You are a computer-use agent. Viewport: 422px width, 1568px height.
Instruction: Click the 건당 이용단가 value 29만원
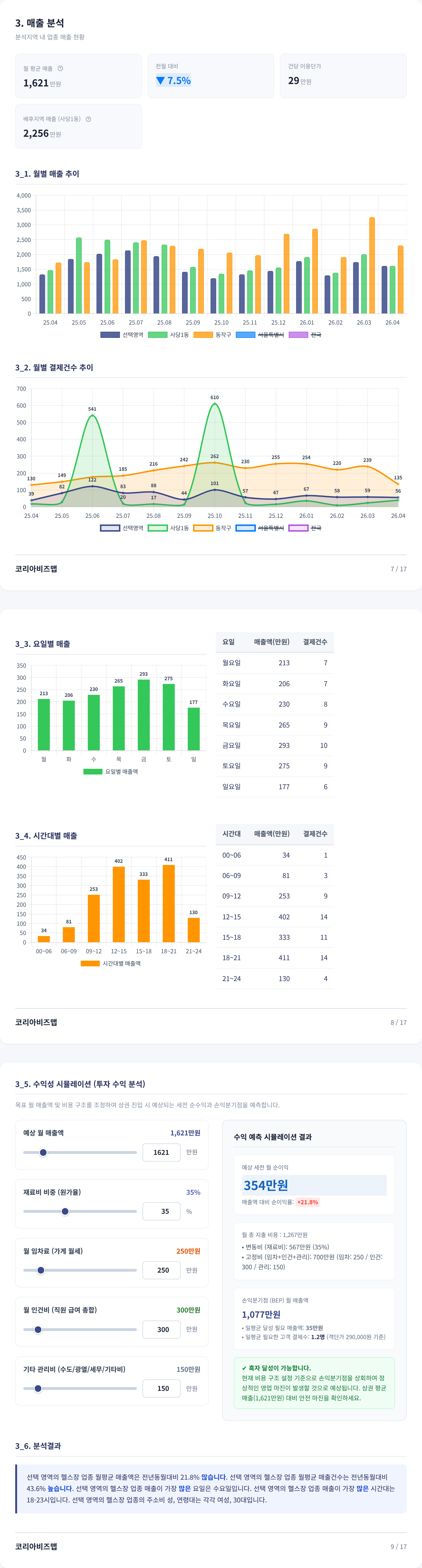point(300,80)
